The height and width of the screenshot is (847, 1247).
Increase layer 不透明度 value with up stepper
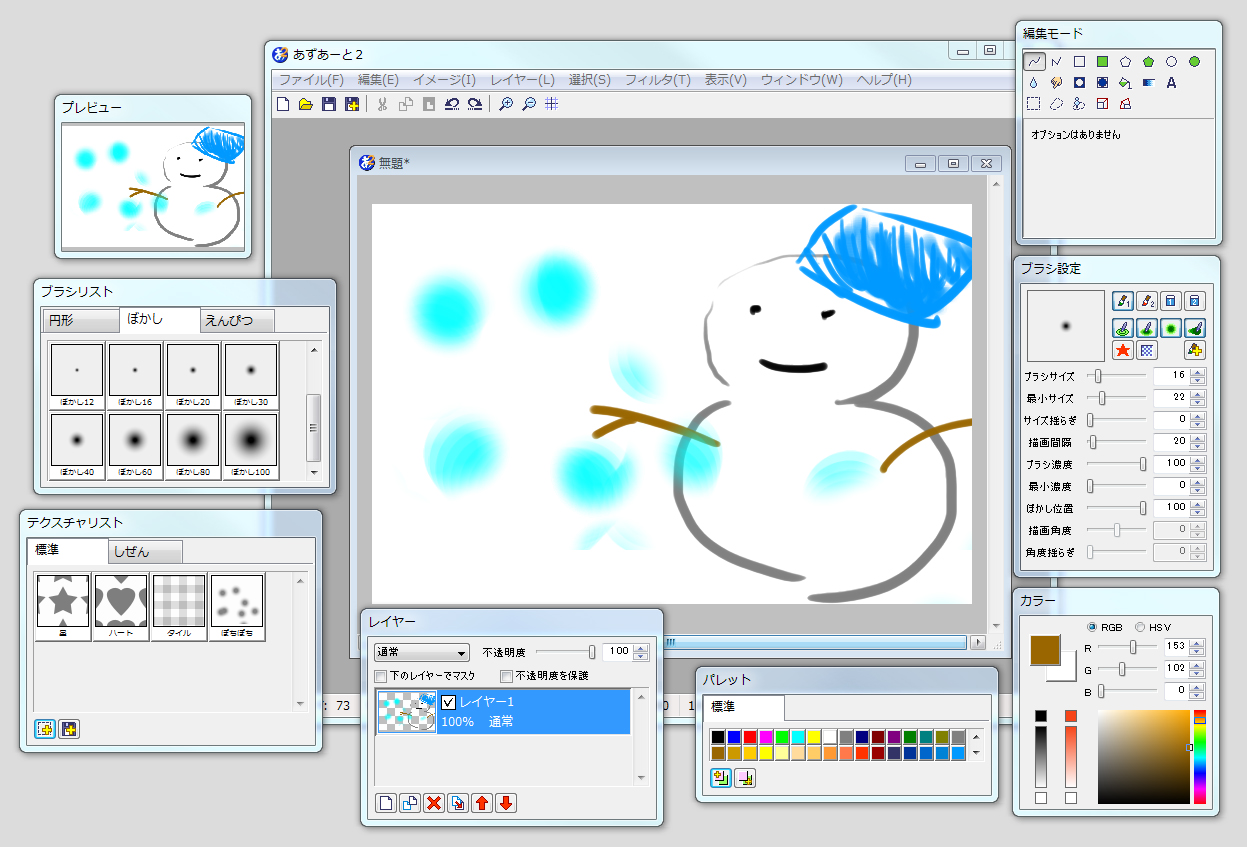[642, 647]
